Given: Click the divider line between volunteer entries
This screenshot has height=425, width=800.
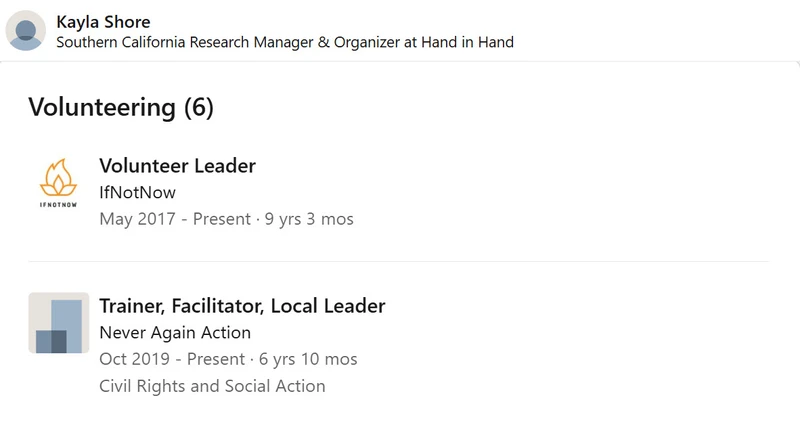Looking at the screenshot, I should pos(398,261).
